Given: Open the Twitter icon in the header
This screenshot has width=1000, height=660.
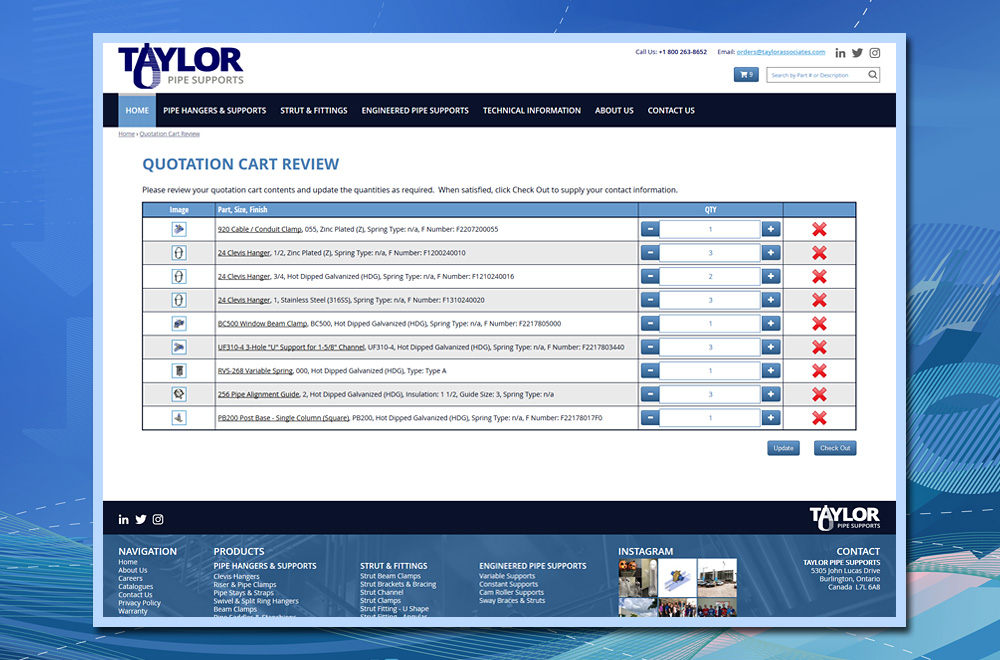Looking at the screenshot, I should tap(857, 53).
